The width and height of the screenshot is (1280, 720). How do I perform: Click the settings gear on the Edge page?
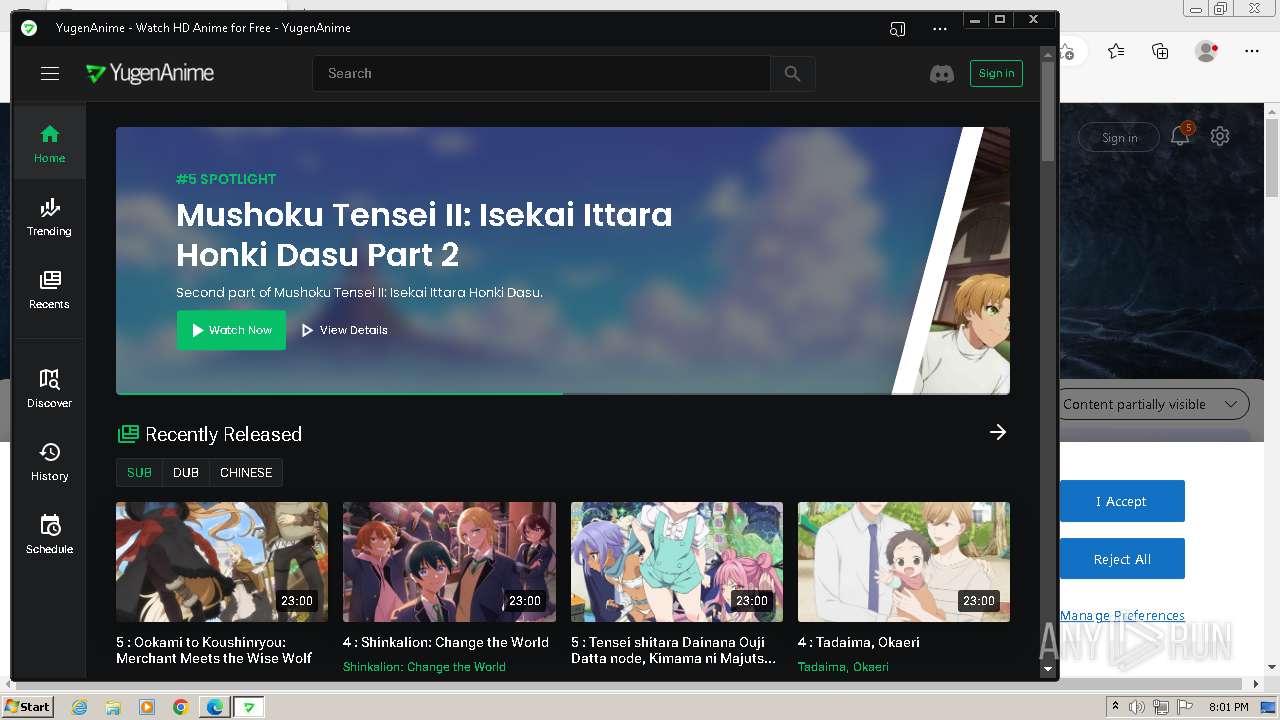(x=1219, y=136)
